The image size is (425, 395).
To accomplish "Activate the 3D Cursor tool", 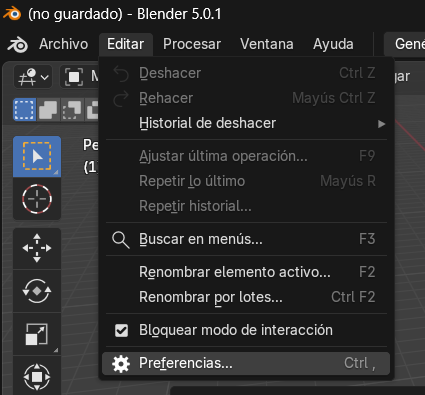I will 37,199.
